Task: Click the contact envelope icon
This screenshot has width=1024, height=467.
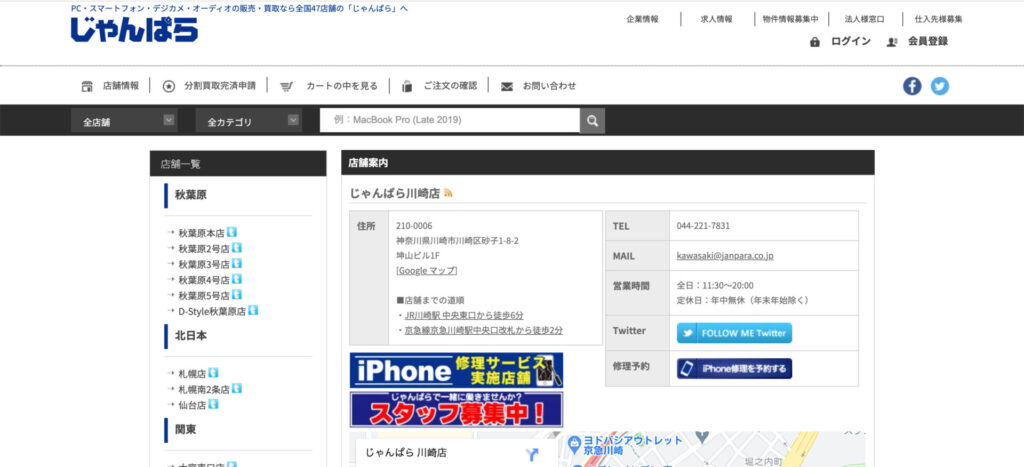Action: pyautogui.click(x=507, y=86)
